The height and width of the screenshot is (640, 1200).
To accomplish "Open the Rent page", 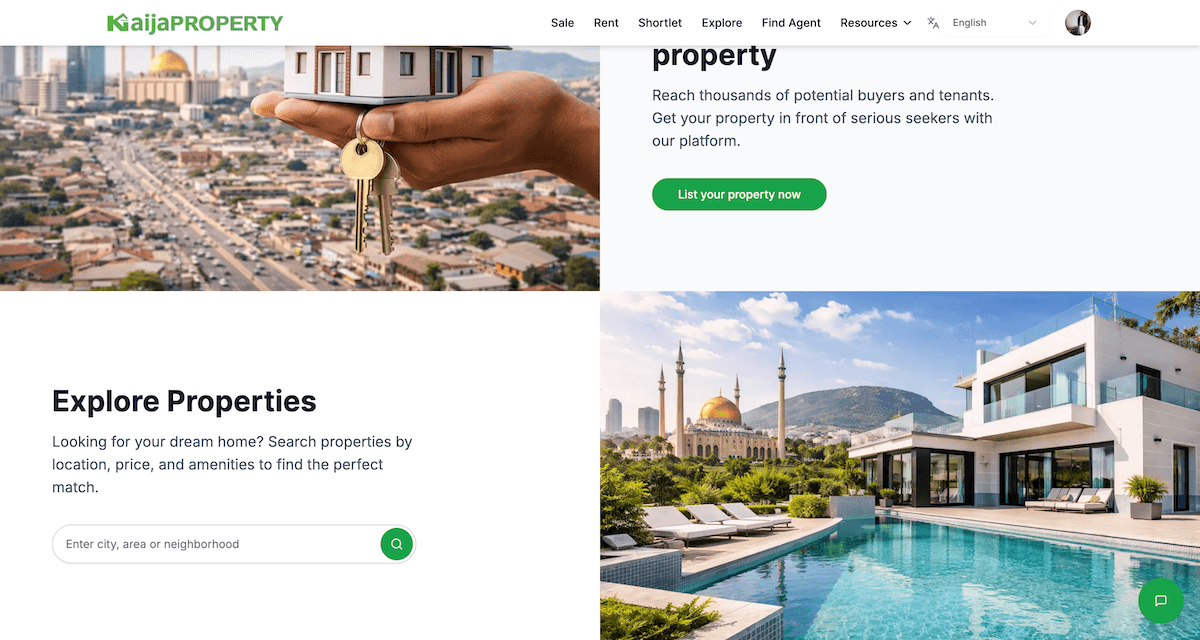I will click(x=606, y=23).
